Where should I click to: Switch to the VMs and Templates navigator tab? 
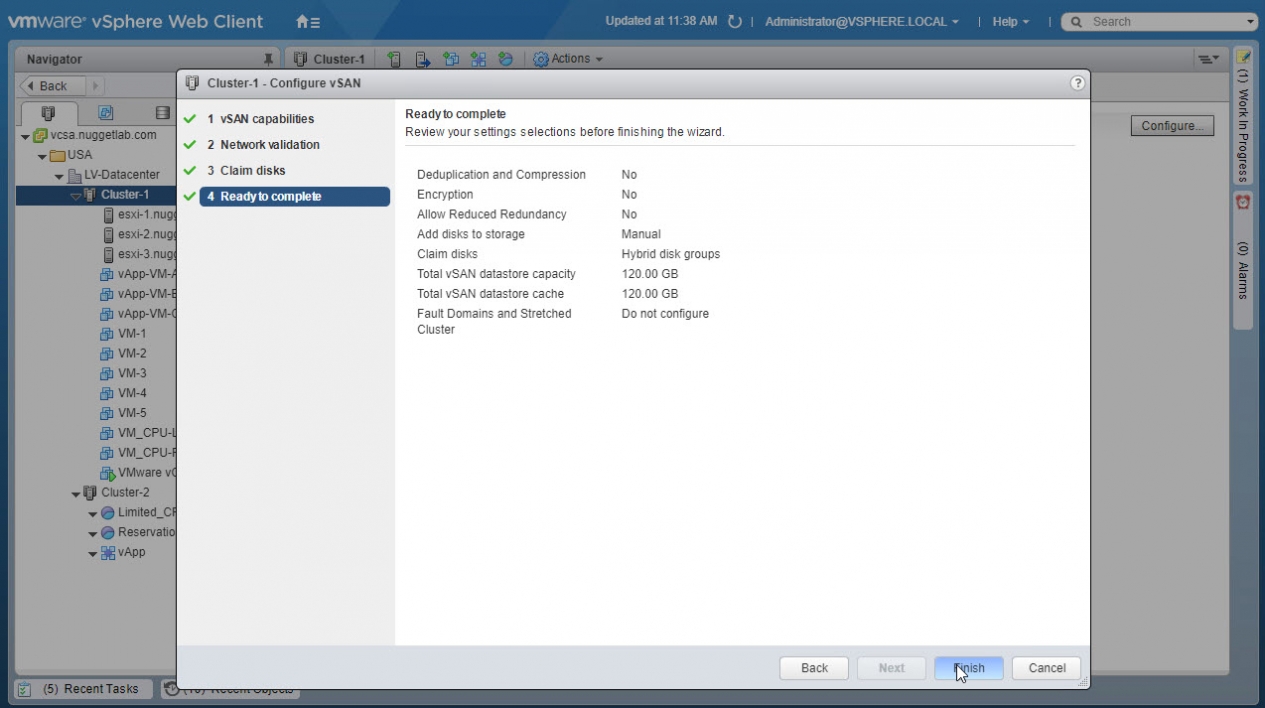(105, 113)
